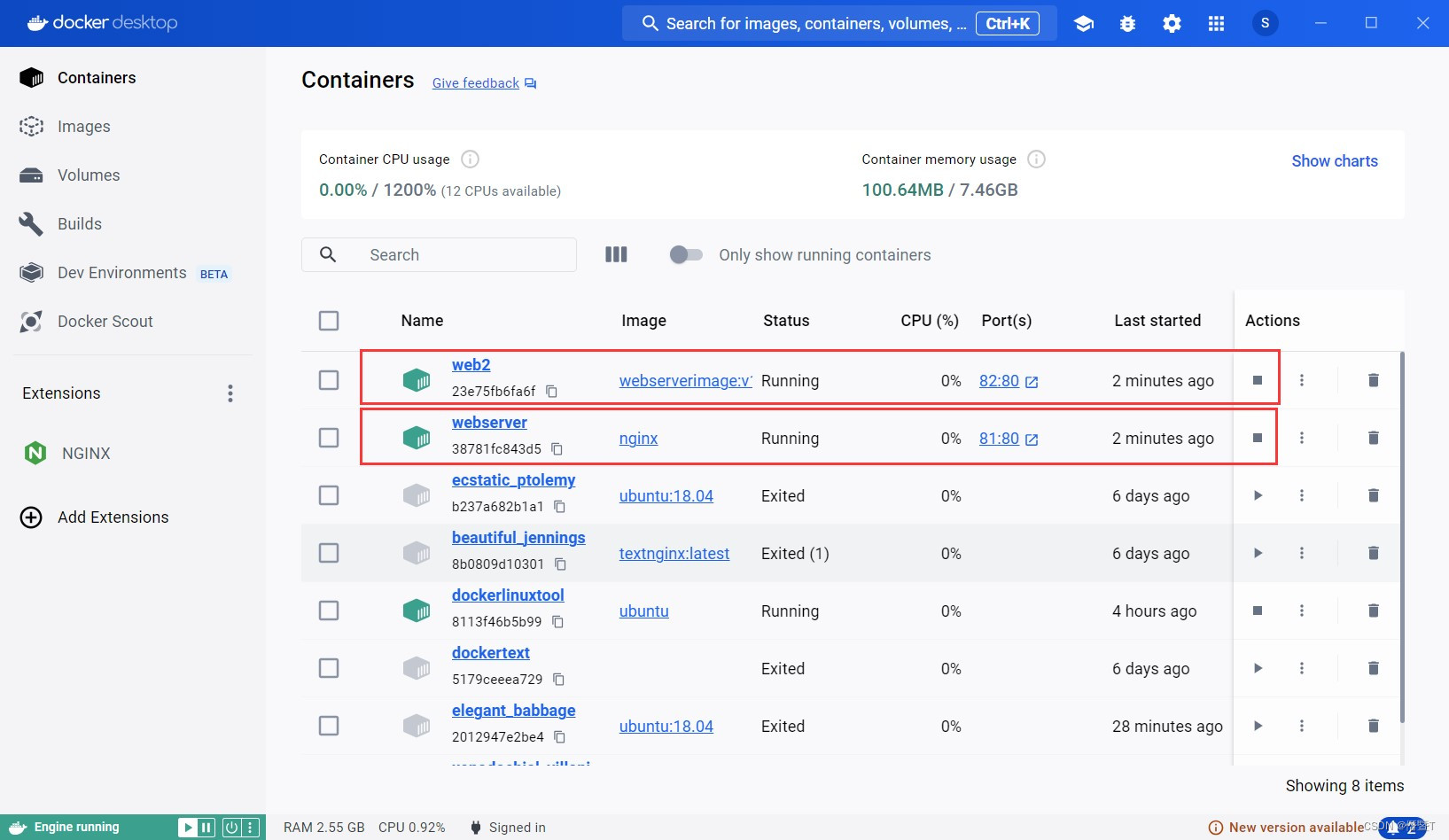The height and width of the screenshot is (840, 1449).
Task: Click the containers list vertical scrollbar
Action: pyautogui.click(x=1402, y=537)
